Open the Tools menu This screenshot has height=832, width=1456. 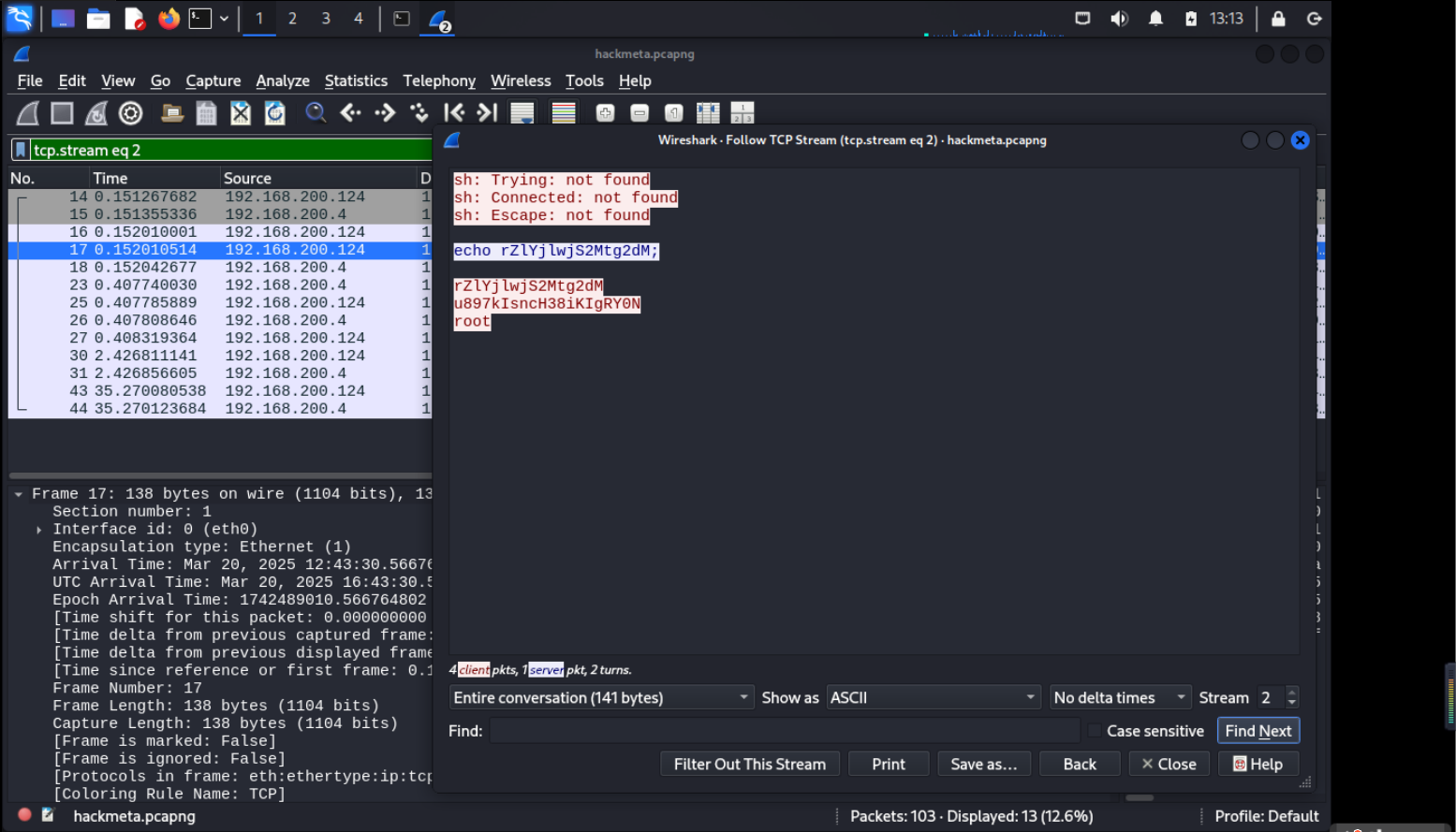tap(584, 81)
